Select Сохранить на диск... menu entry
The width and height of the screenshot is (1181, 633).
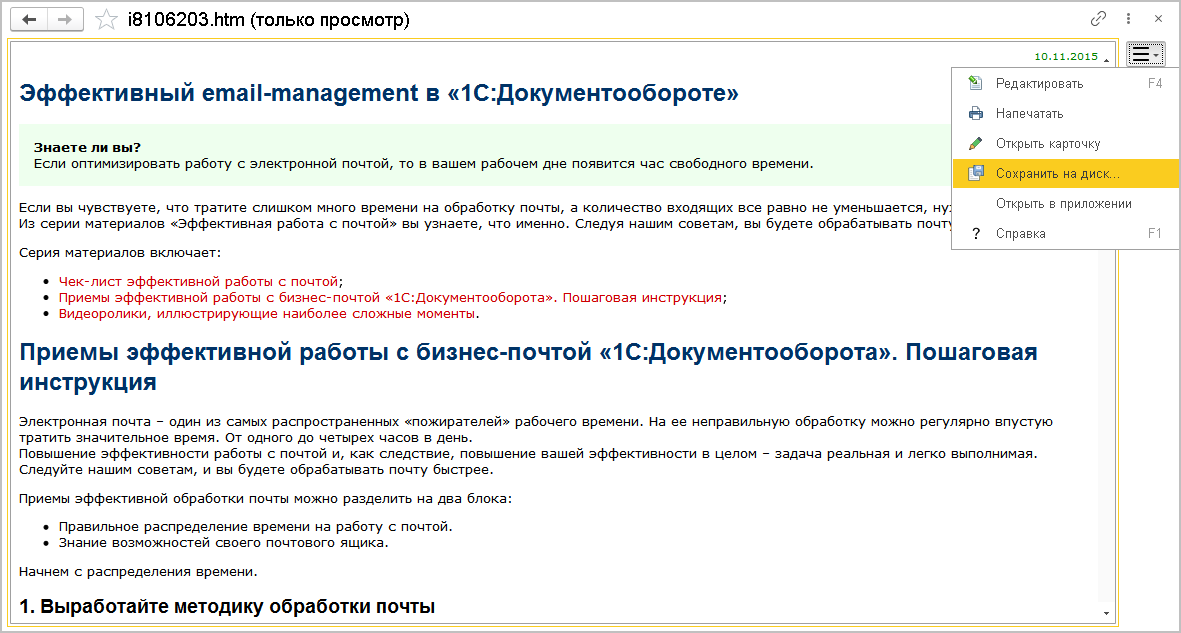[x=1065, y=173]
